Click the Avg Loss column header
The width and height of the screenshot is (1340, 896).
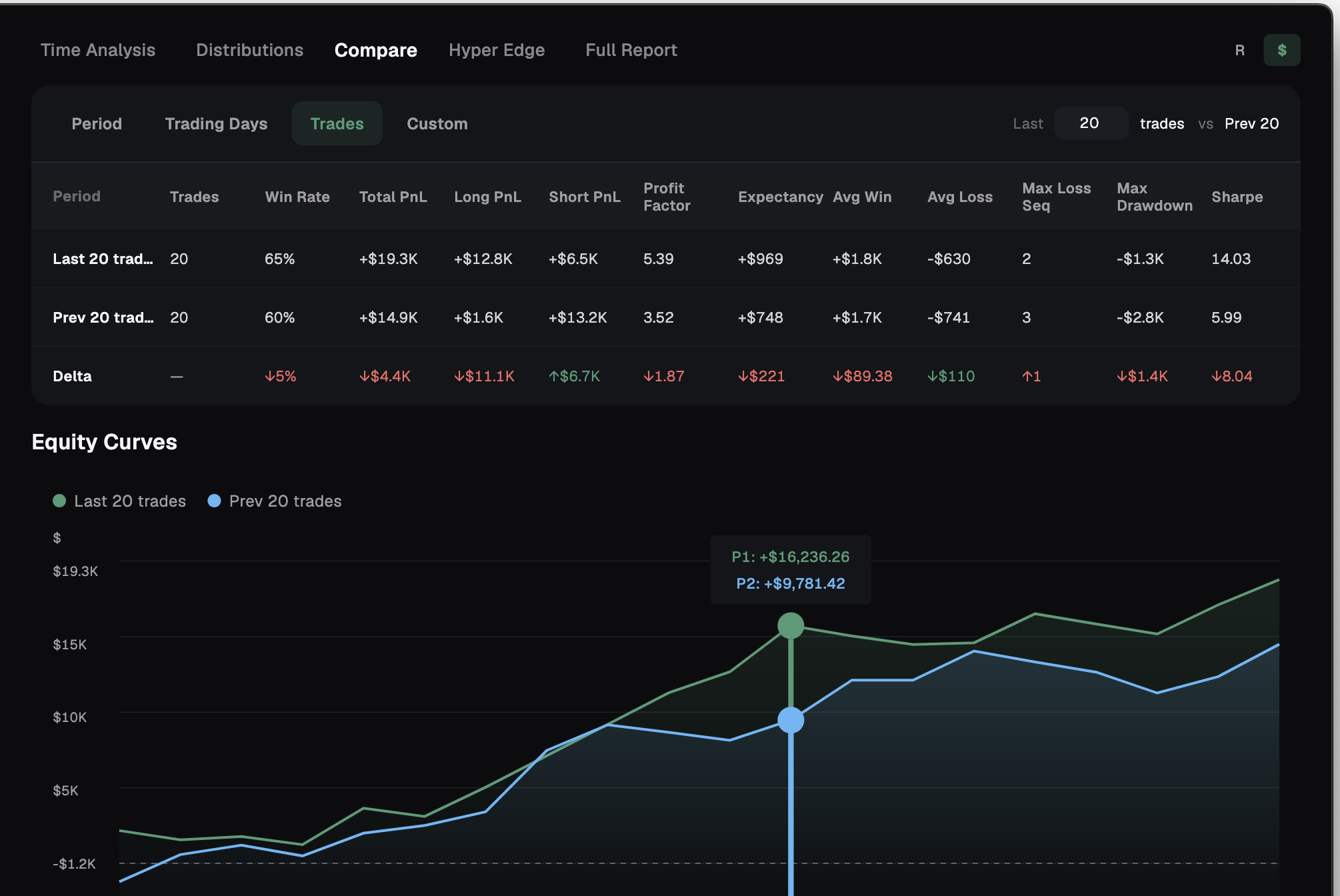(x=959, y=197)
